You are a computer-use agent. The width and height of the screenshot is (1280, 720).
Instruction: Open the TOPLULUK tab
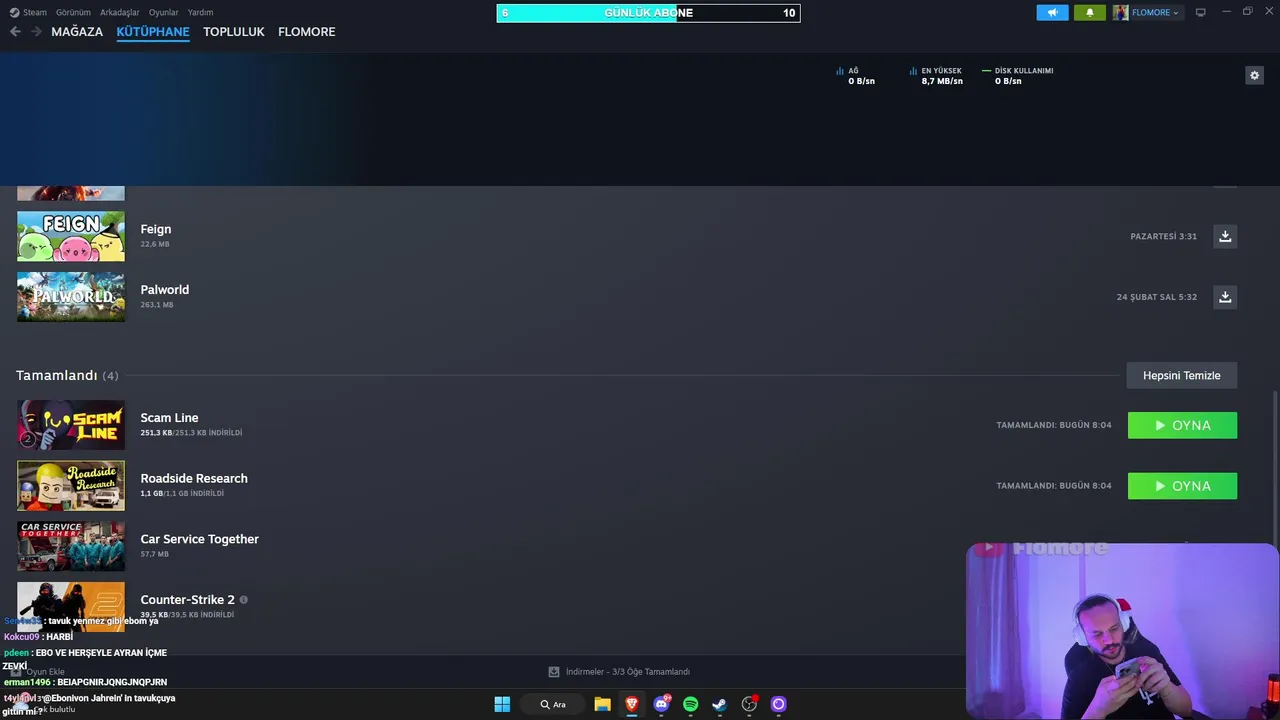[234, 32]
